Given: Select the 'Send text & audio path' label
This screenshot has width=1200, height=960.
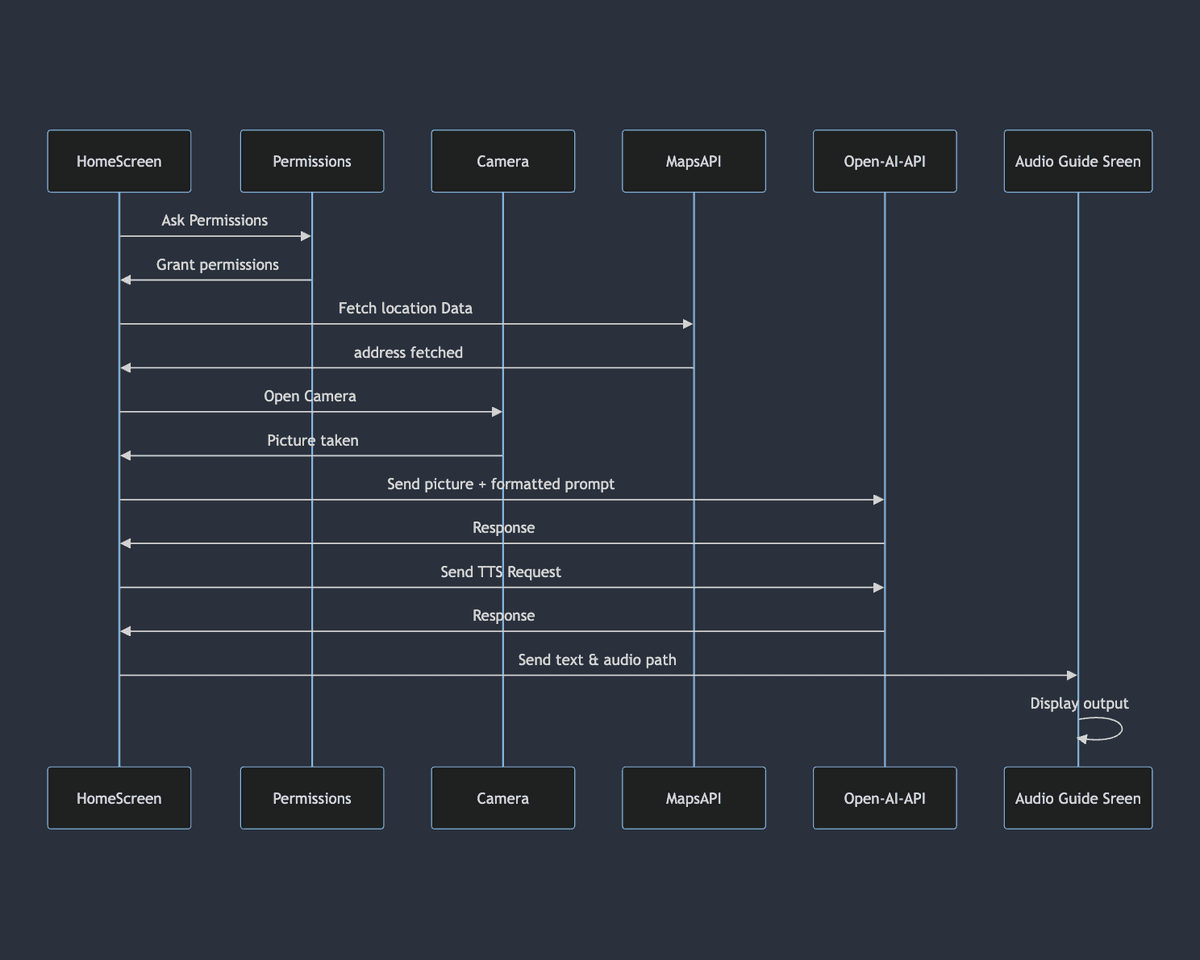Looking at the screenshot, I should tap(597, 660).
